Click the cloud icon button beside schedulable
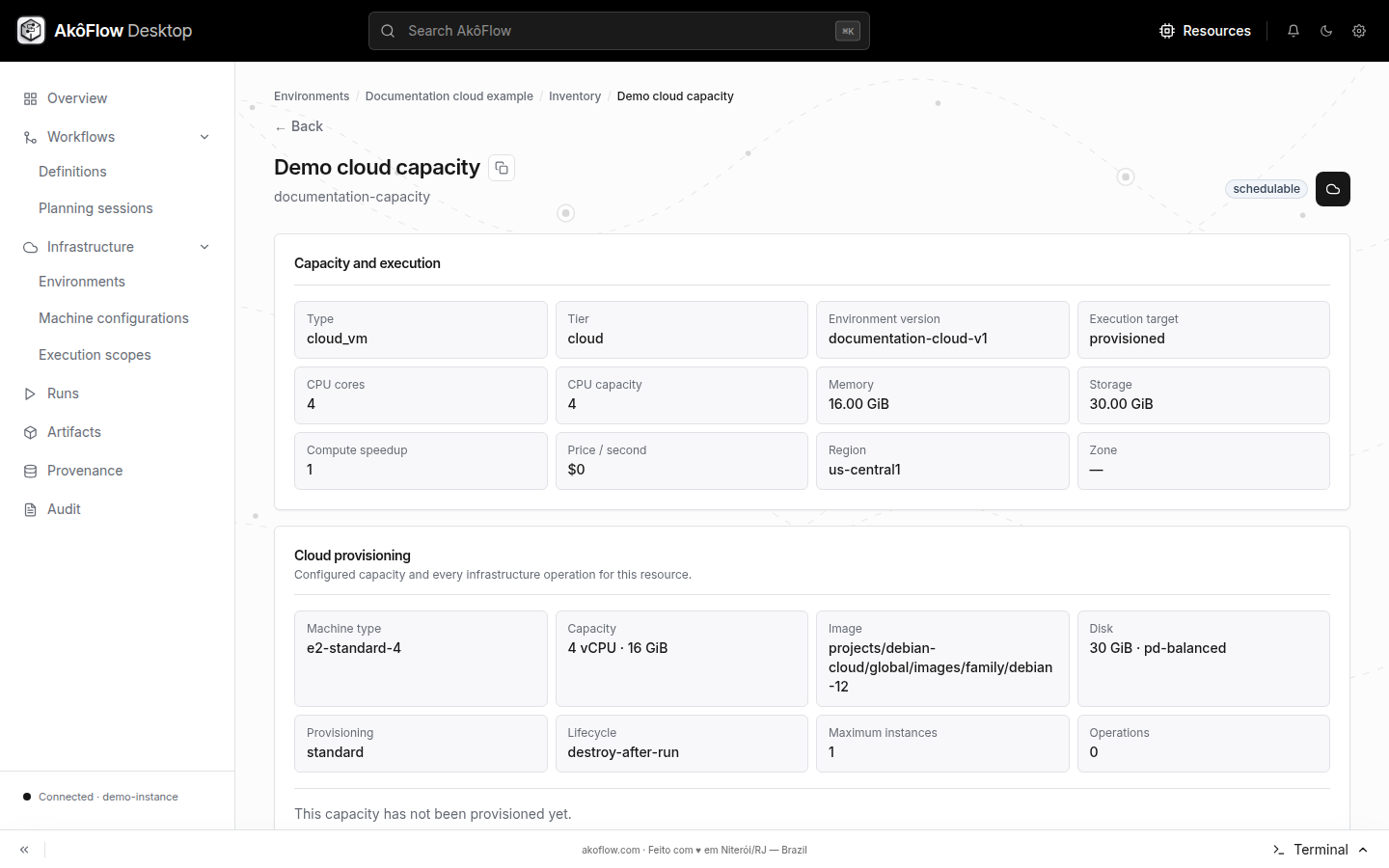The height and width of the screenshot is (868, 1389). 1333,189
